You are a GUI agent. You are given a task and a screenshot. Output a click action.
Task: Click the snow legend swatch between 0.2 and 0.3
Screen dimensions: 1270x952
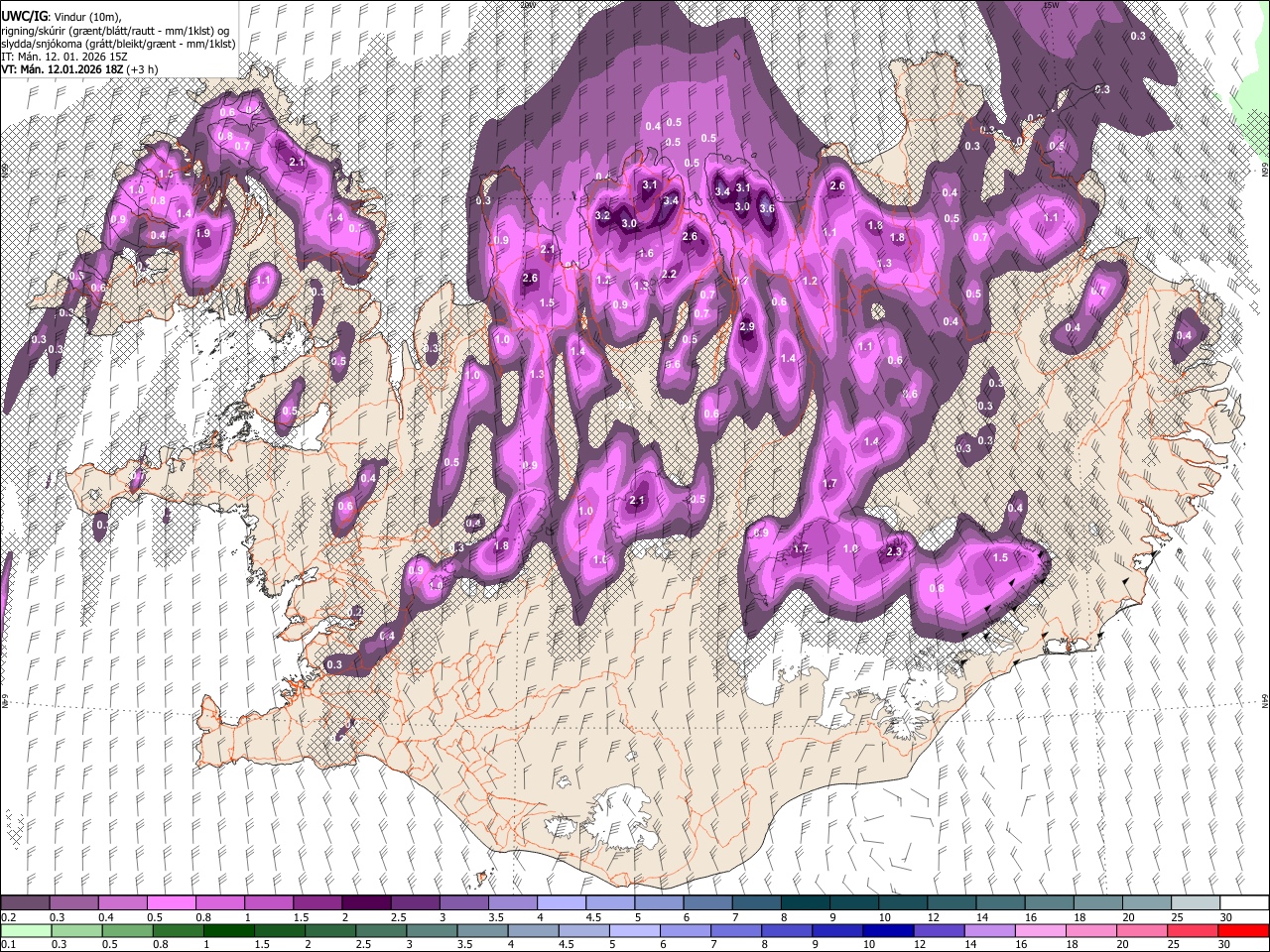(x=25, y=902)
